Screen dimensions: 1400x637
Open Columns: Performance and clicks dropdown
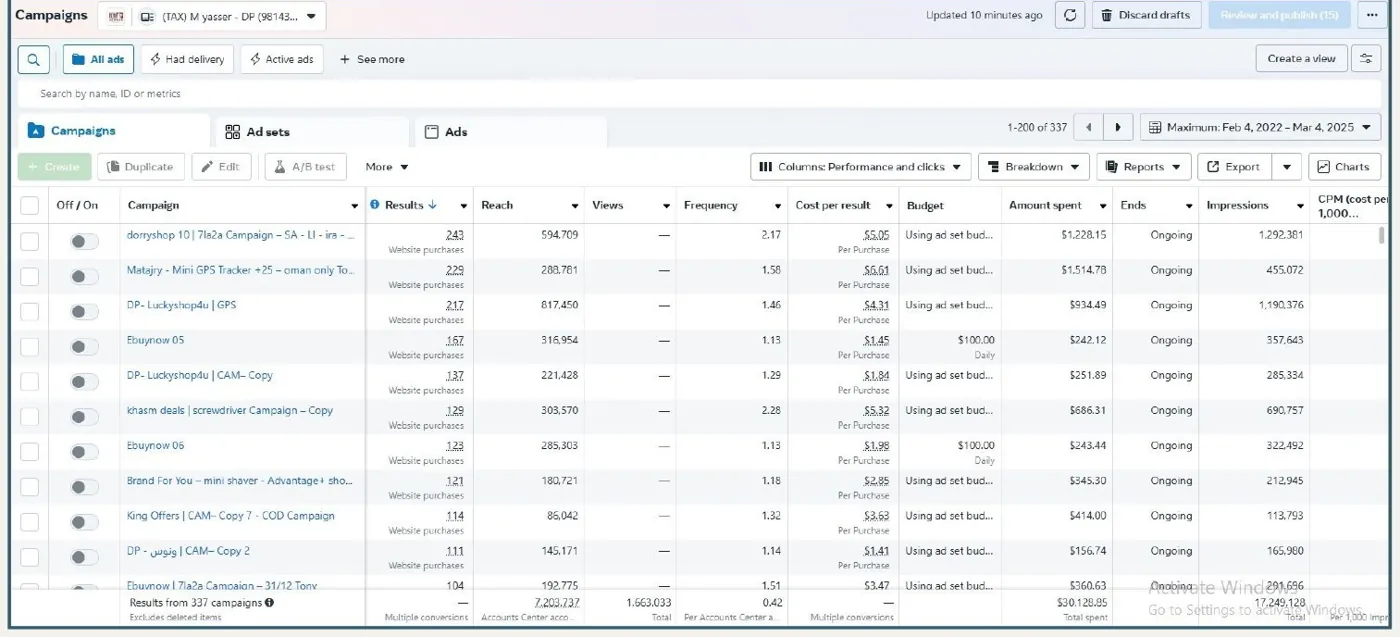[860, 167]
